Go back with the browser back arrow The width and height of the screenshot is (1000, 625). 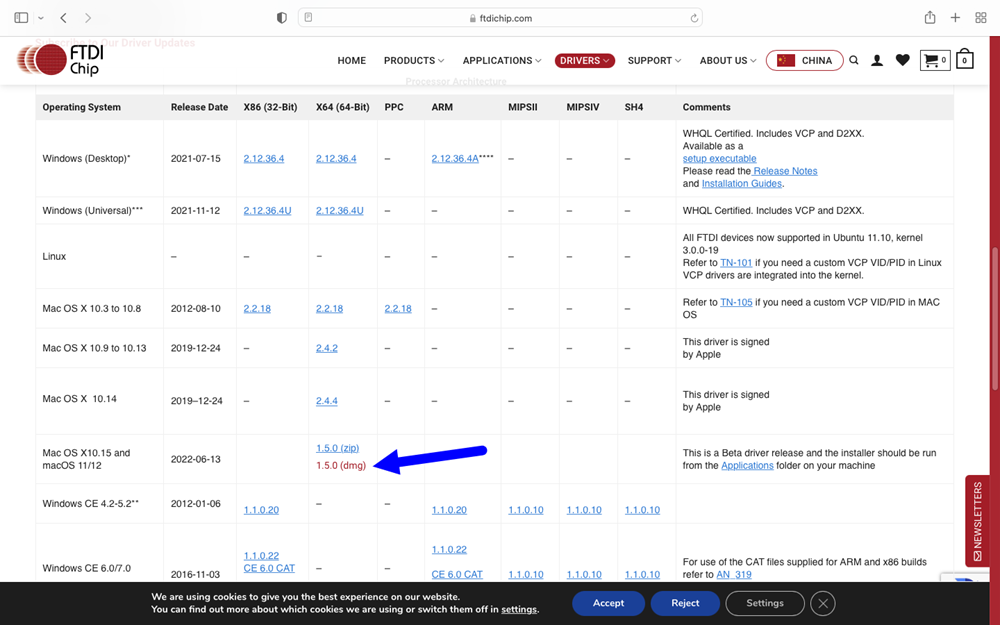point(64,18)
